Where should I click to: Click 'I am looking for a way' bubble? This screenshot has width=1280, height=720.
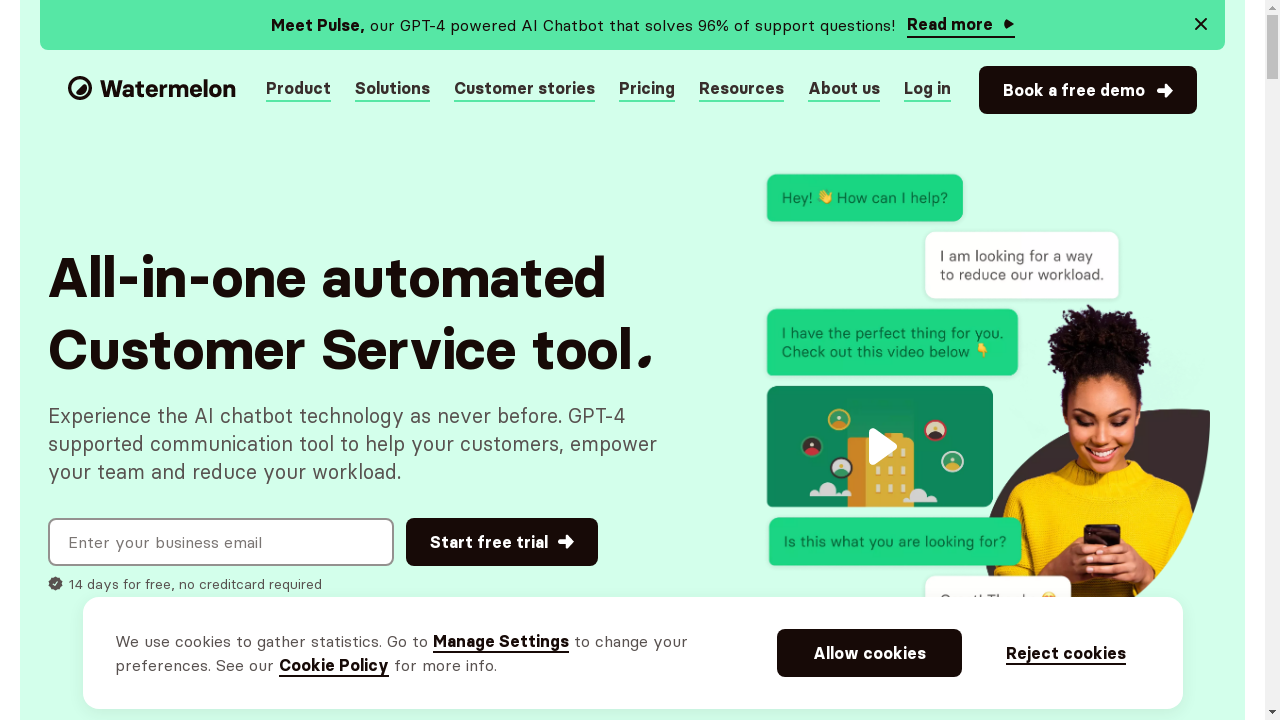pyautogui.click(x=1022, y=265)
